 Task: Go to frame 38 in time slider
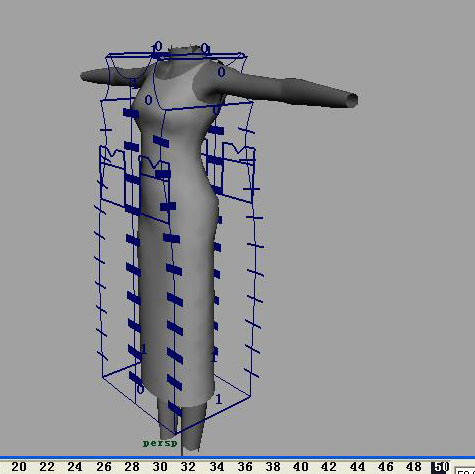273,467
